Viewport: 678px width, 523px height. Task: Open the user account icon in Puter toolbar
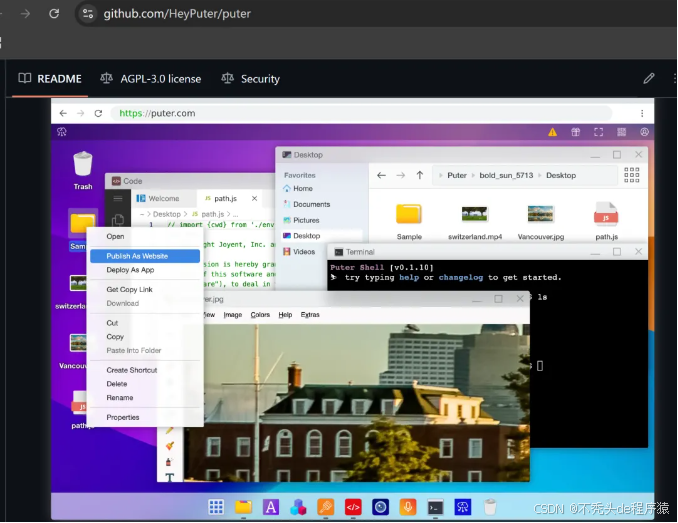tap(644, 132)
